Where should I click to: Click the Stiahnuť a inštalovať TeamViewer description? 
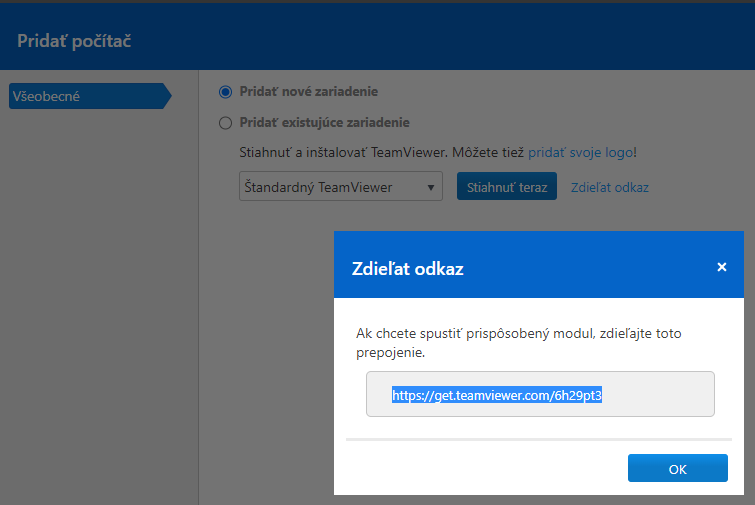click(381, 153)
